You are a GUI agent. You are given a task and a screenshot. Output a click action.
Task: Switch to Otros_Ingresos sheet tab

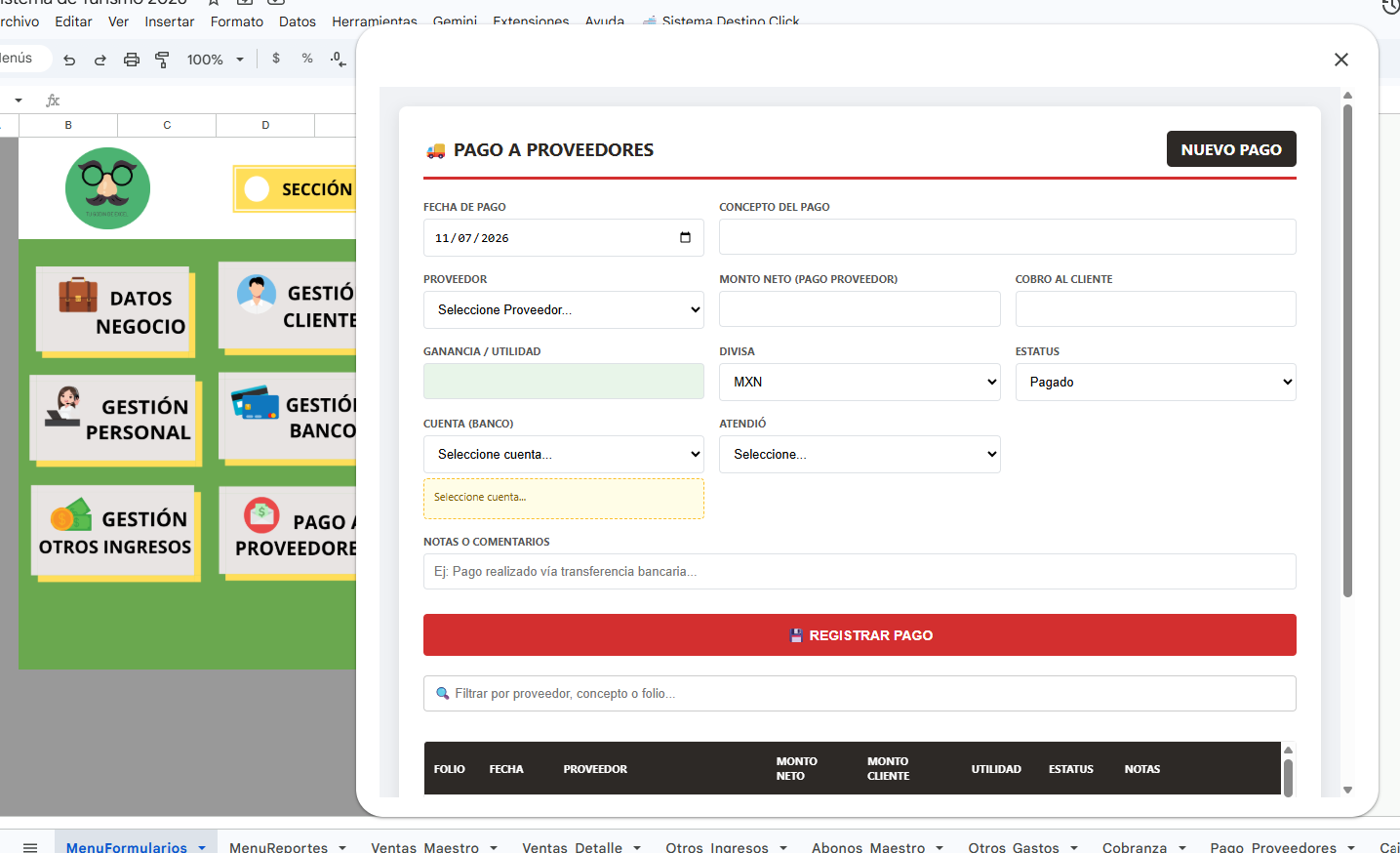click(717, 847)
